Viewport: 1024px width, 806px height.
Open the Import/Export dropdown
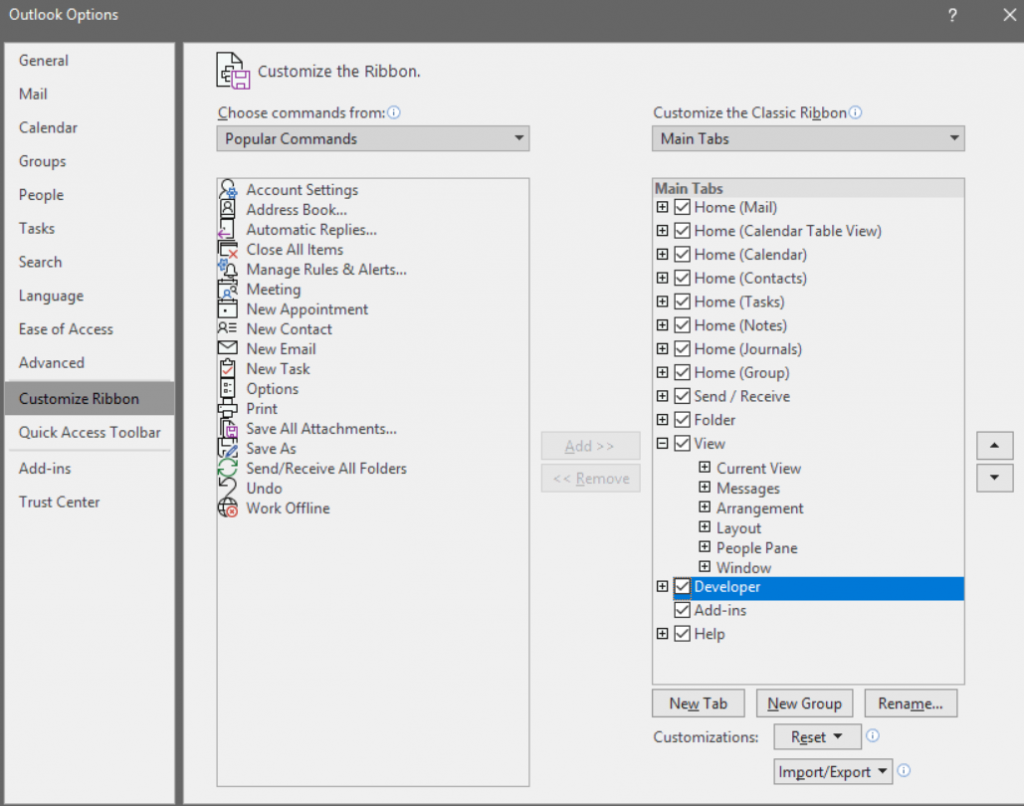[833, 771]
